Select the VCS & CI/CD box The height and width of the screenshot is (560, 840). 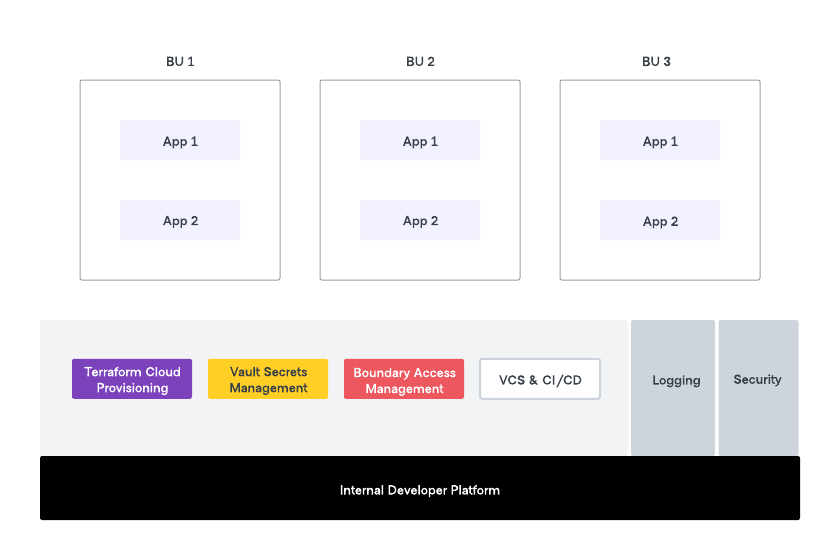[540, 380]
